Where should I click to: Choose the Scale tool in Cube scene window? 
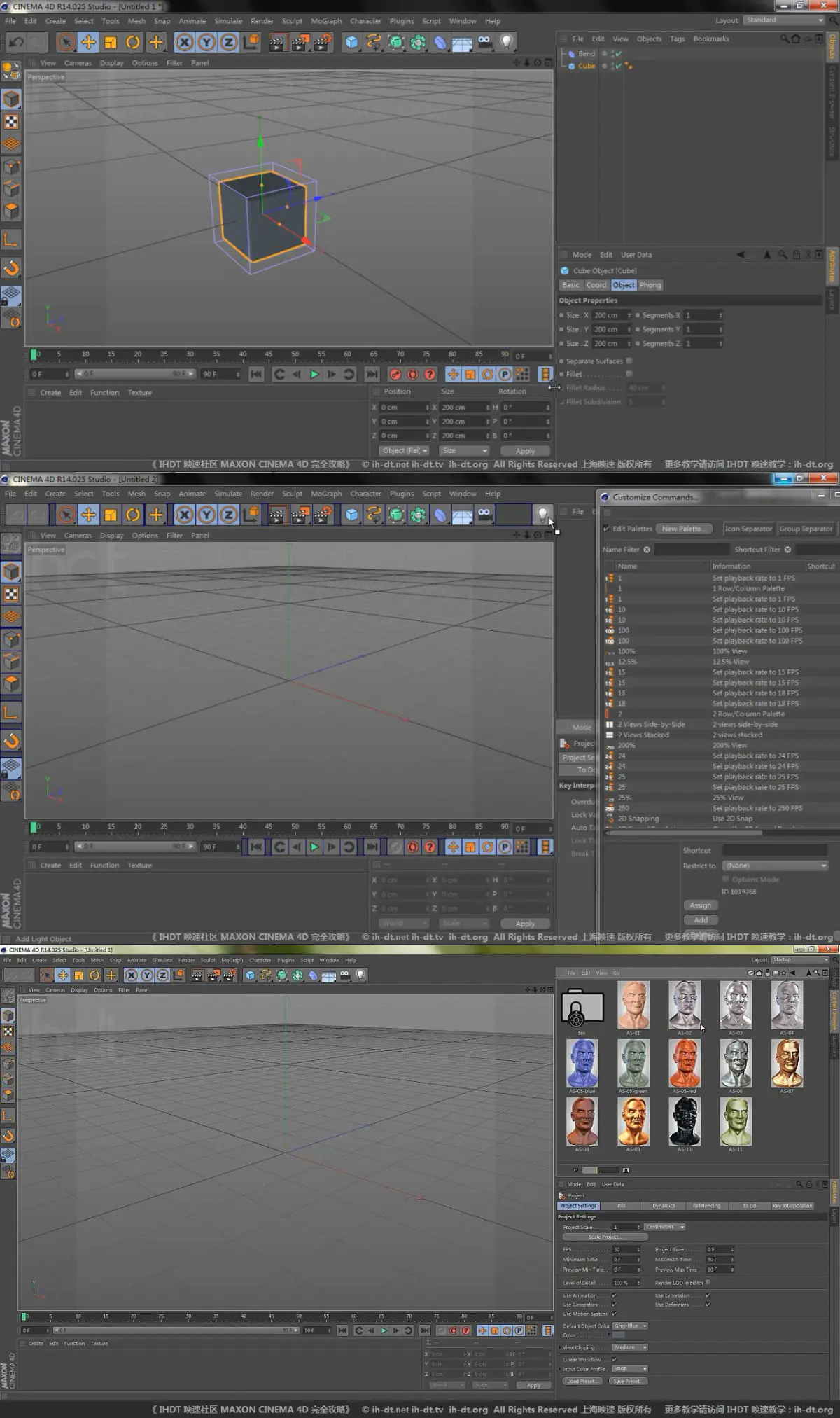point(111,43)
